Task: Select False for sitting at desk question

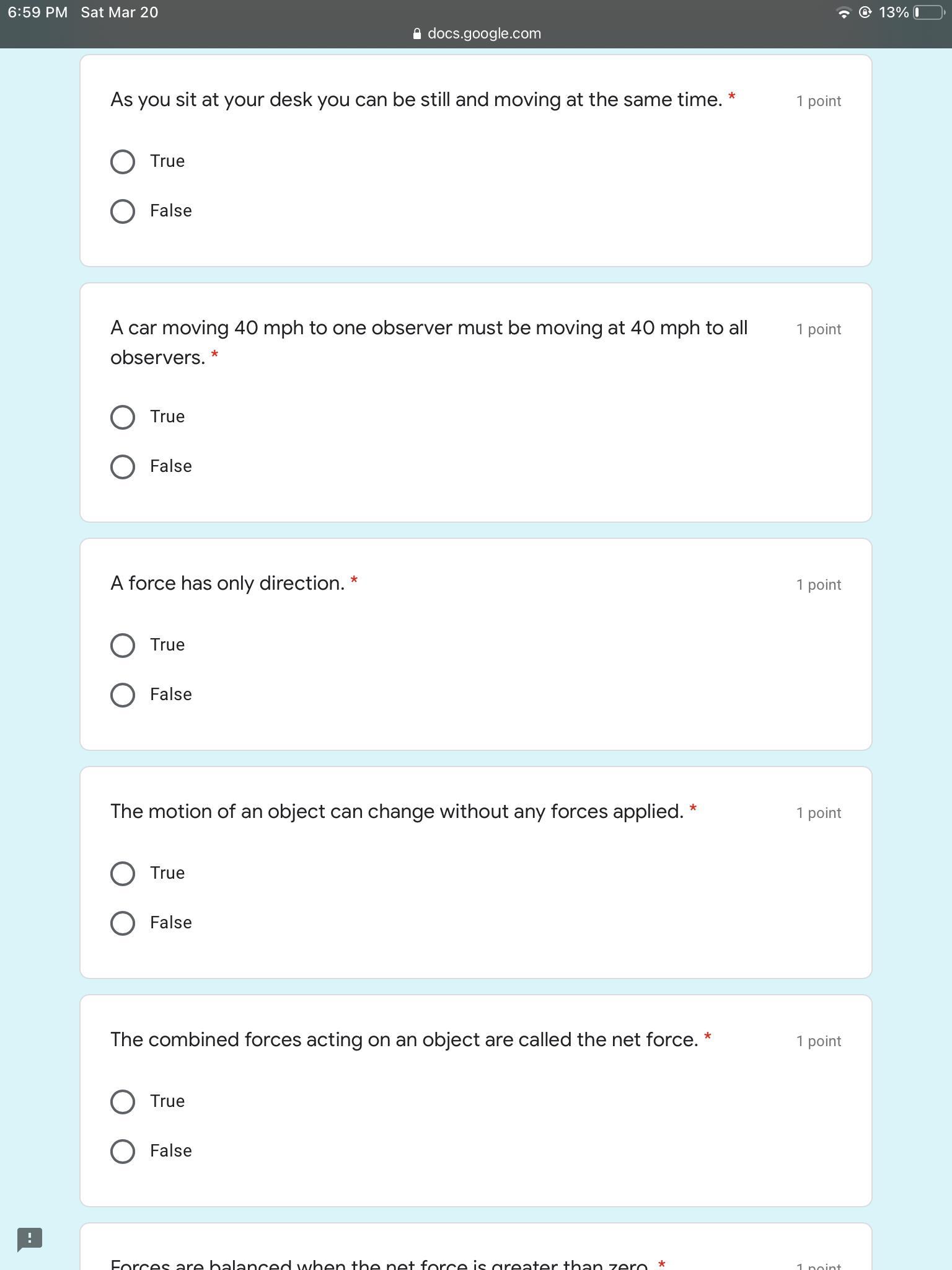Action: click(x=123, y=211)
